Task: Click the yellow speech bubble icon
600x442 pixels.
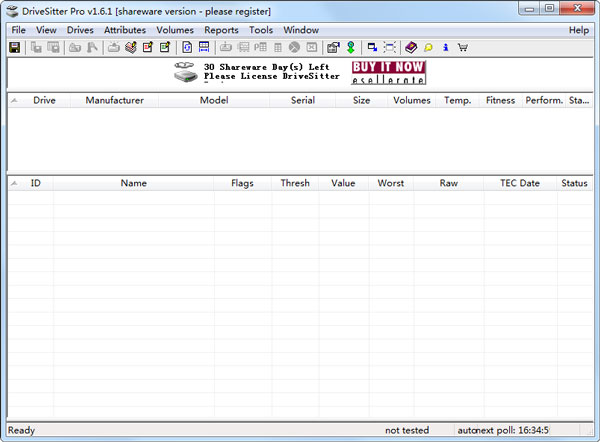Action: 428,47
